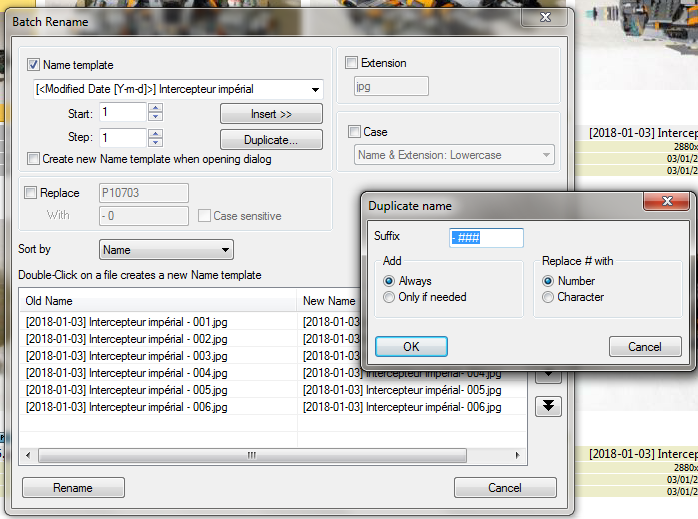Confirm with OK in Duplicate name
Viewport: 698px width, 519px height.
411,347
